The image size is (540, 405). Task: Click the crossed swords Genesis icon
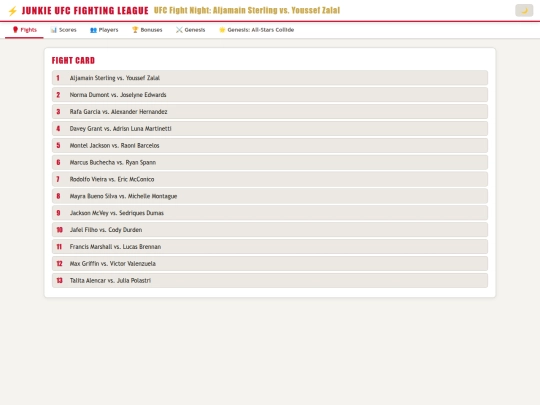179,30
